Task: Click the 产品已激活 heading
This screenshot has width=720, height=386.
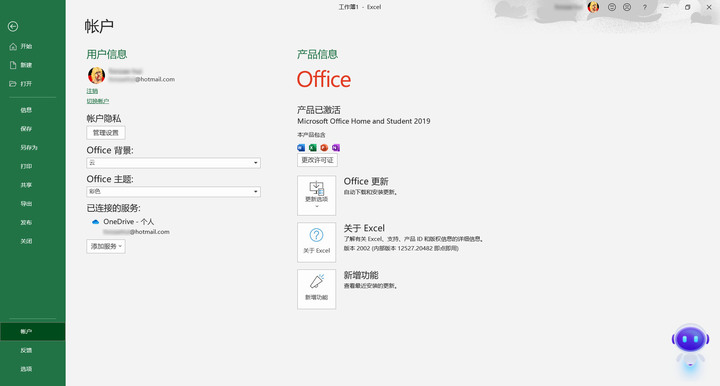Action: pyautogui.click(x=319, y=110)
